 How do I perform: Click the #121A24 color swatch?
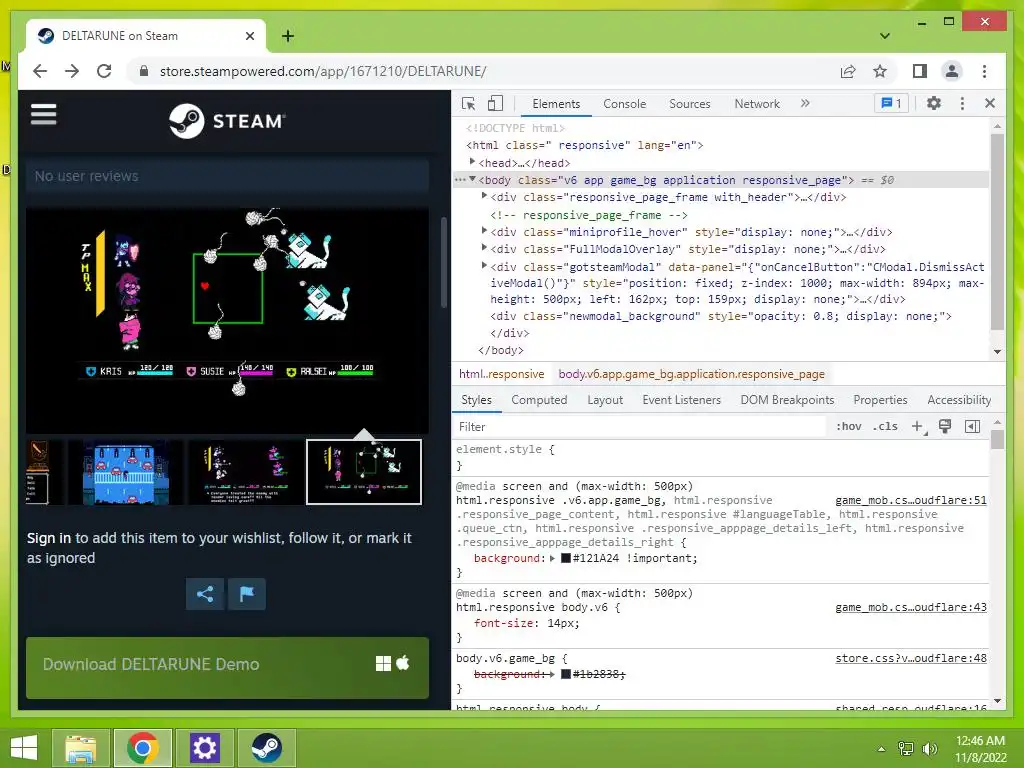coord(566,558)
